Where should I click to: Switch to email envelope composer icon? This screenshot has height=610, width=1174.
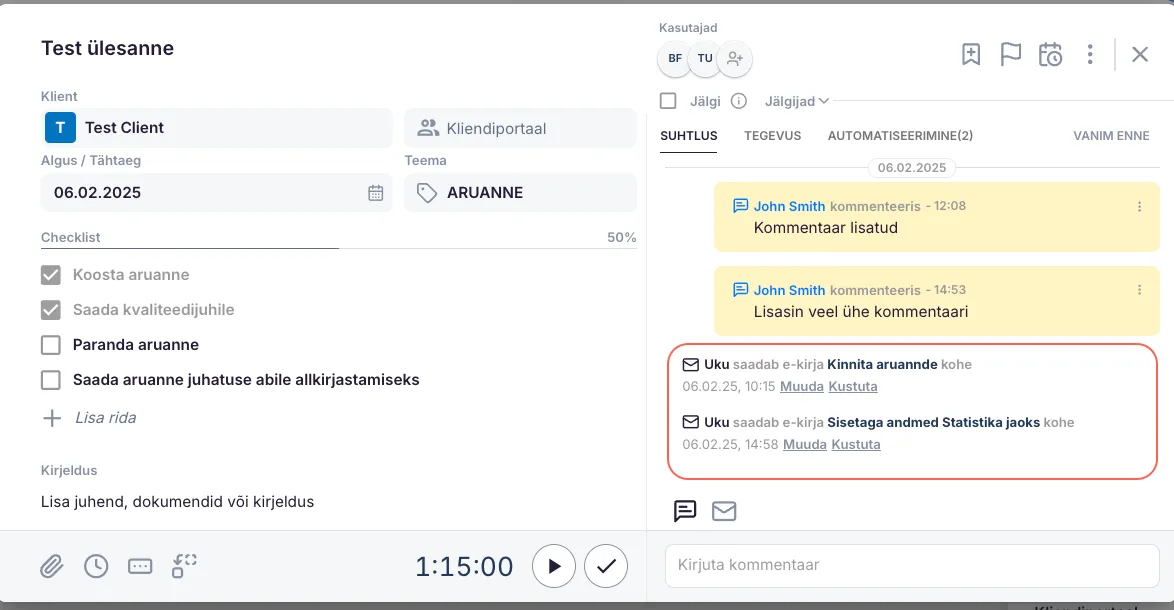[724, 511]
